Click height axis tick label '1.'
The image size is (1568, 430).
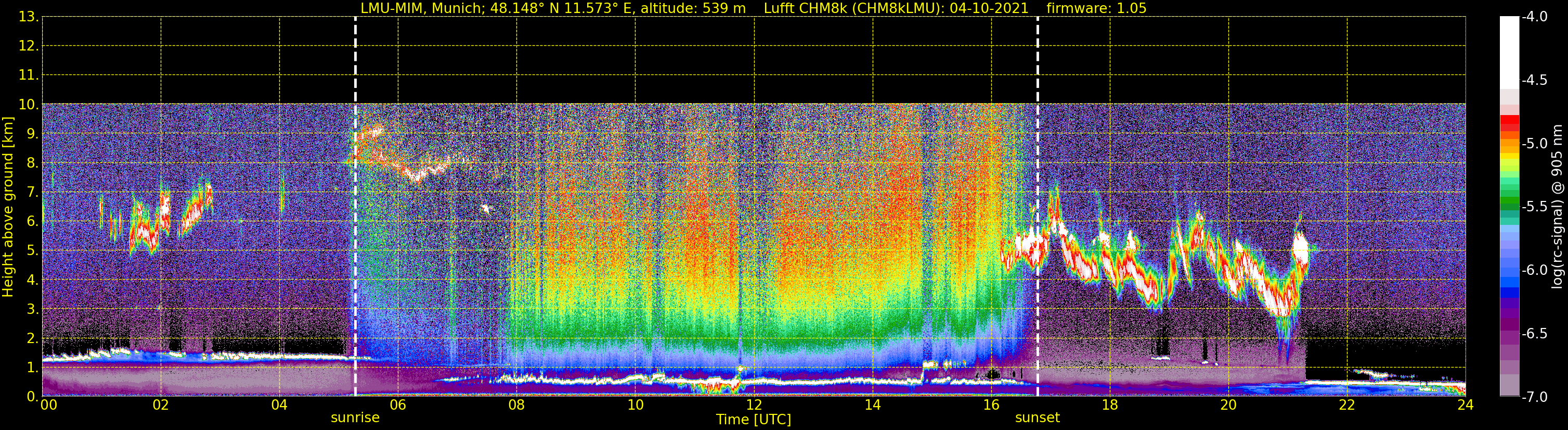pos(32,367)
